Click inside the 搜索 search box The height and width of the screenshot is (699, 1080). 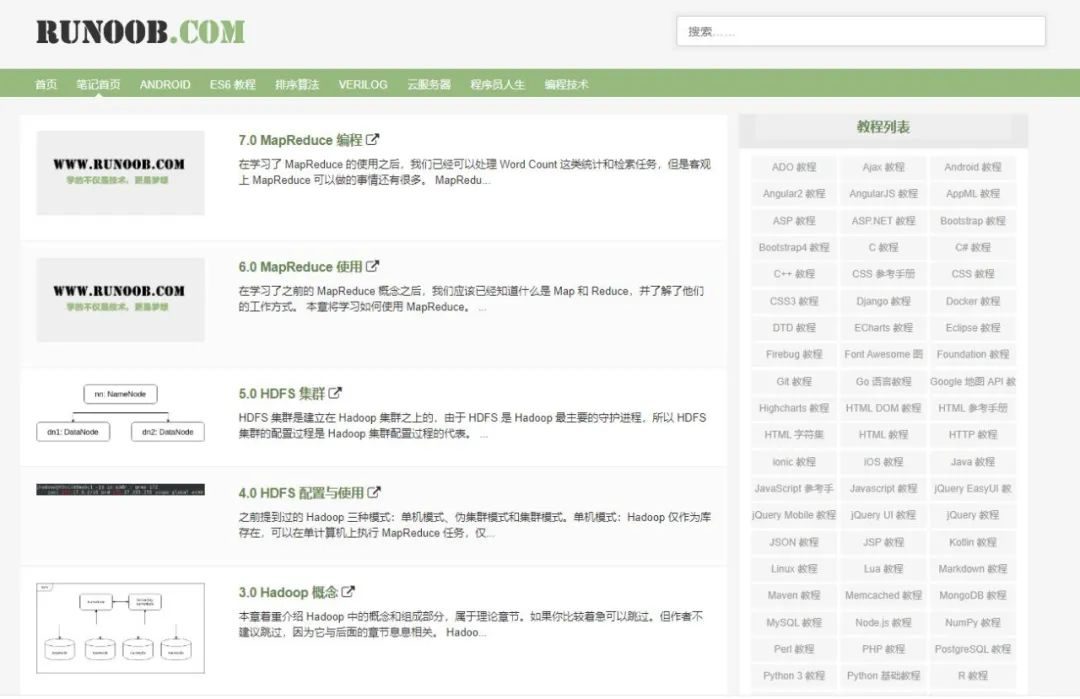tap(860, 31)
